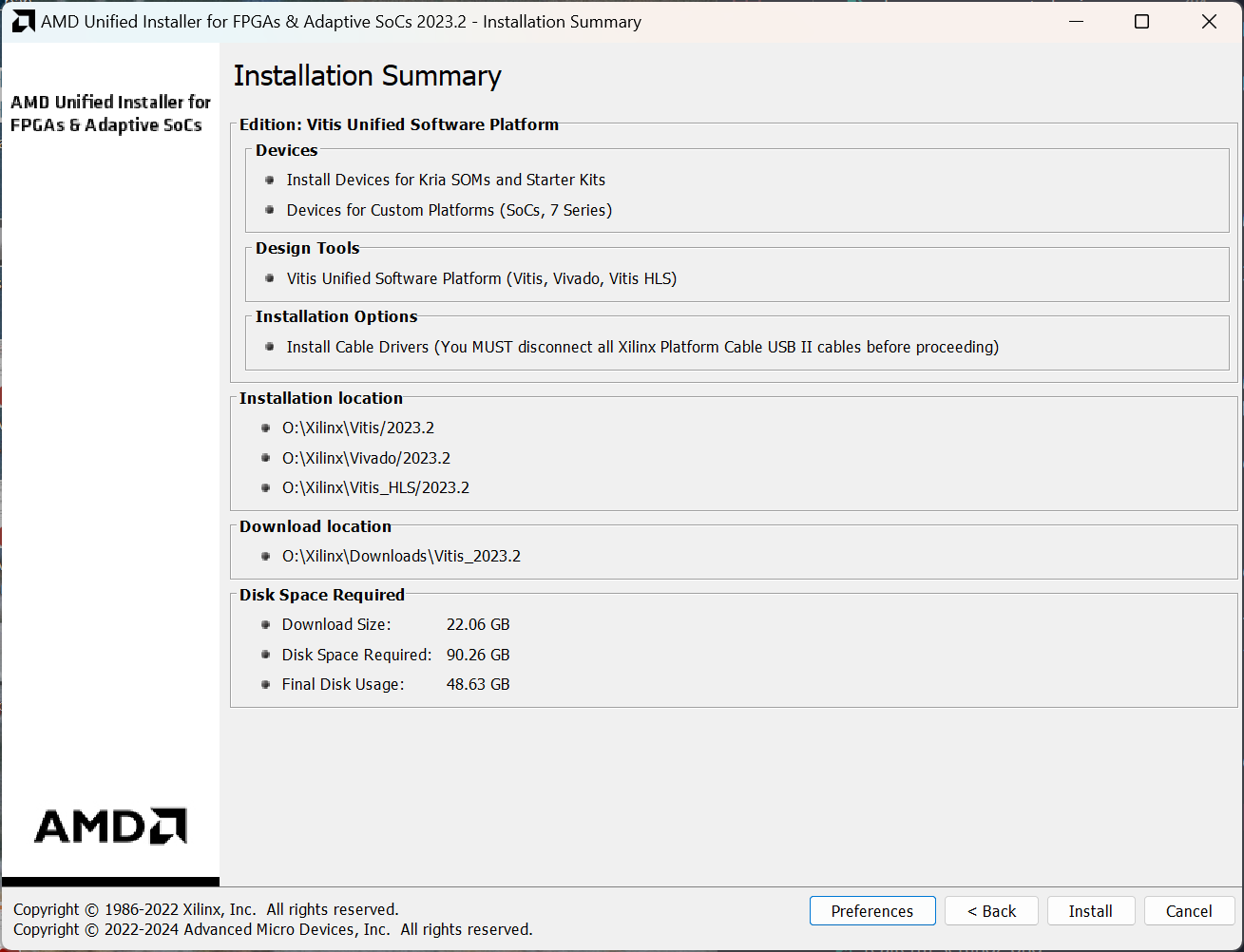Select the Vivado/2023.2 installation path
The height and width of the screenshot is (952, 1244).
366,458
